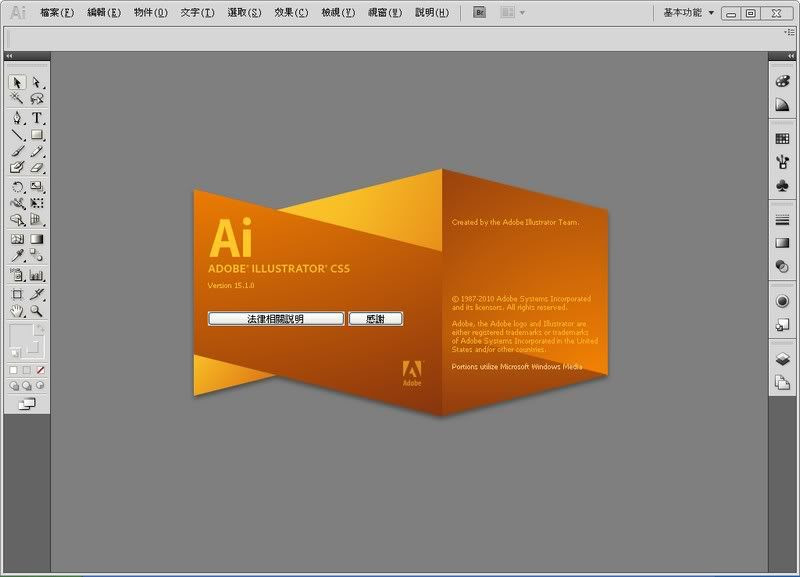Enable Draw Inside mode

pyautogui.click(x=40, y=386)
